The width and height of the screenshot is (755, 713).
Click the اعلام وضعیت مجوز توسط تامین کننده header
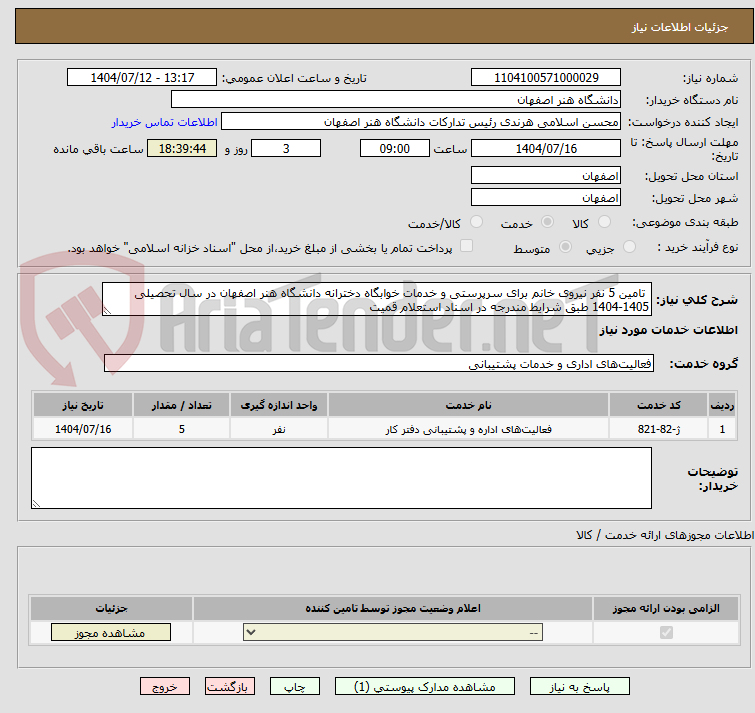point(393,609)
